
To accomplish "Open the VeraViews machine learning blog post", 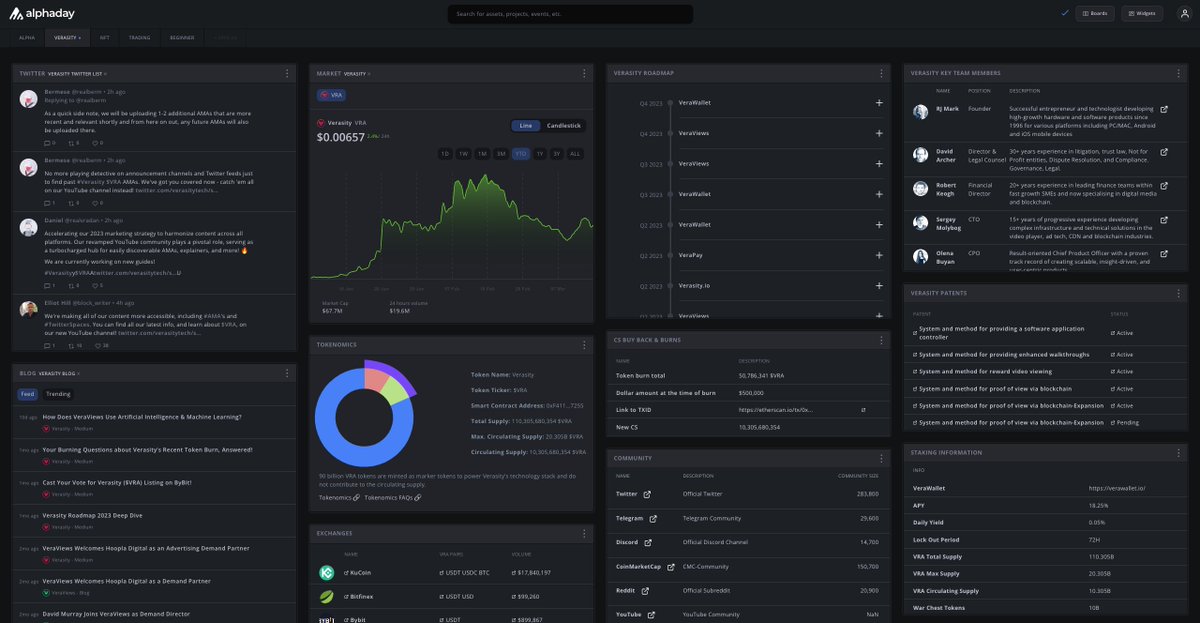I will click(141, 417).
